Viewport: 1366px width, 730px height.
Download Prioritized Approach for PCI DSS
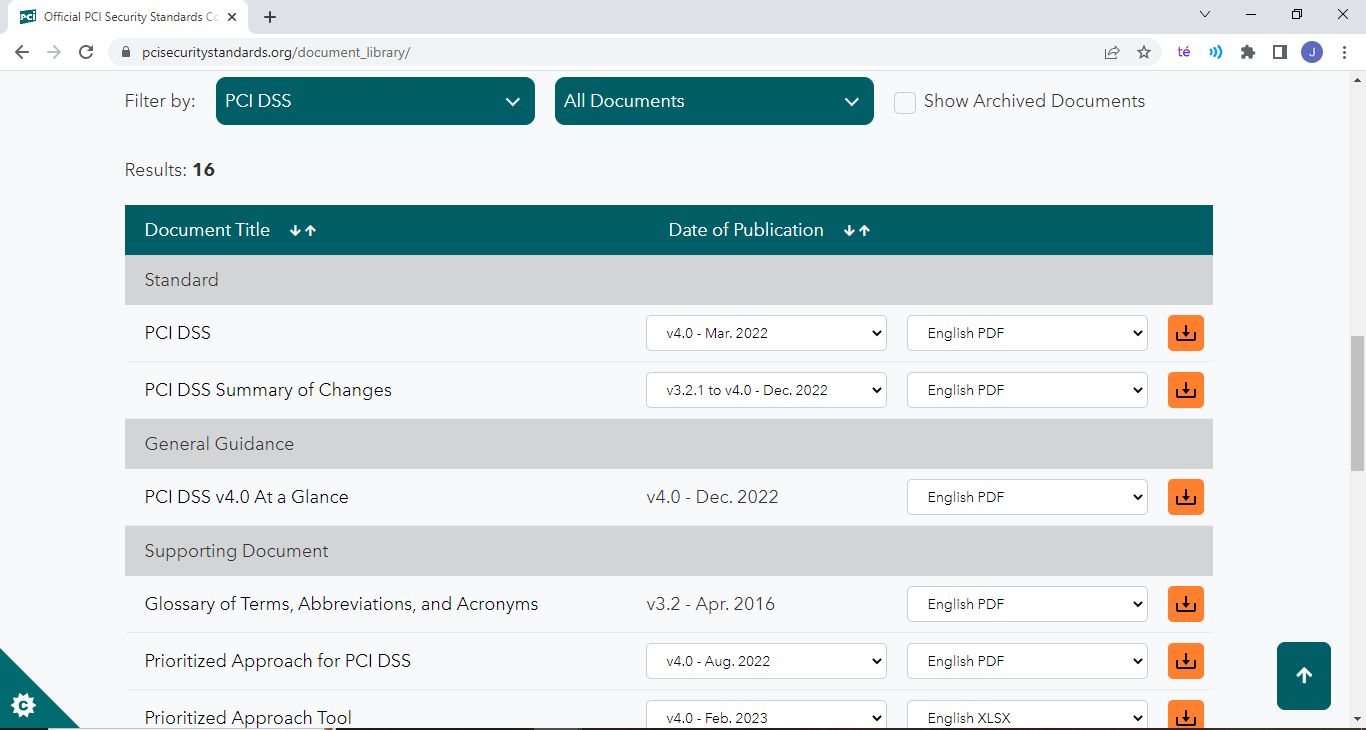tap(1186, 661)
